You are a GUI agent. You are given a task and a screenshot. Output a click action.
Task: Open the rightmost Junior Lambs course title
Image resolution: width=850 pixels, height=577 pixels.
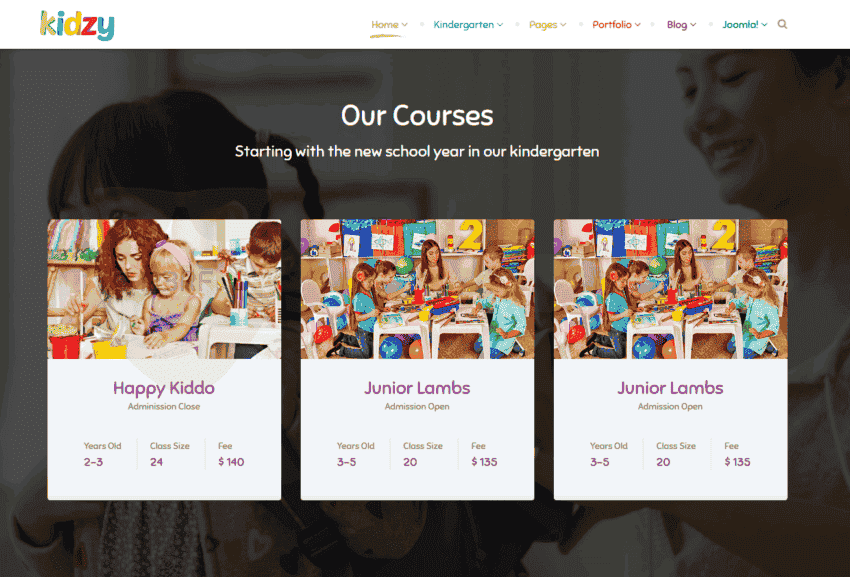[670, 388]
